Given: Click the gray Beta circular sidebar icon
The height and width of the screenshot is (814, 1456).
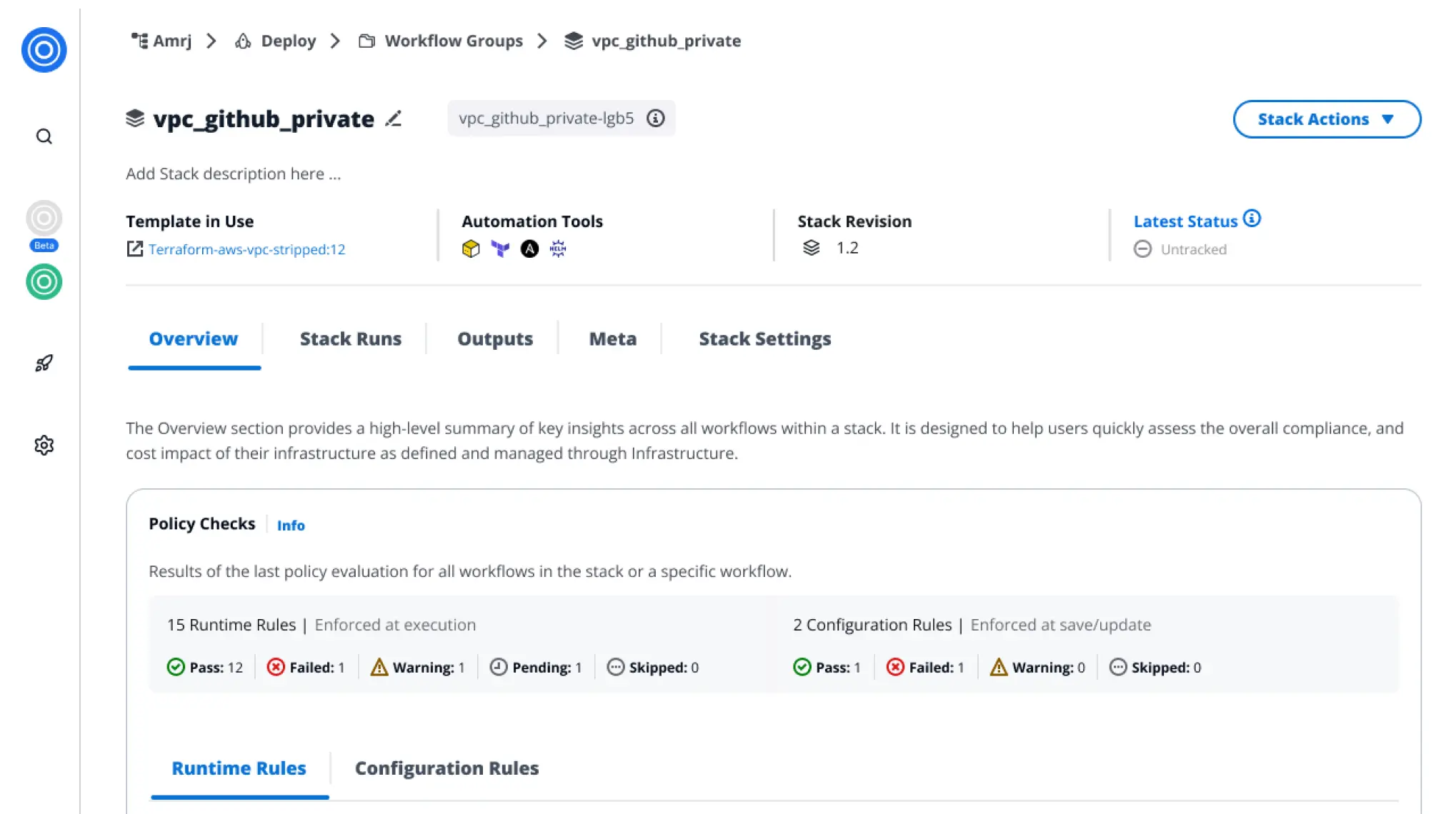Looking at the screenshot, I should click(x=44, y=218).
